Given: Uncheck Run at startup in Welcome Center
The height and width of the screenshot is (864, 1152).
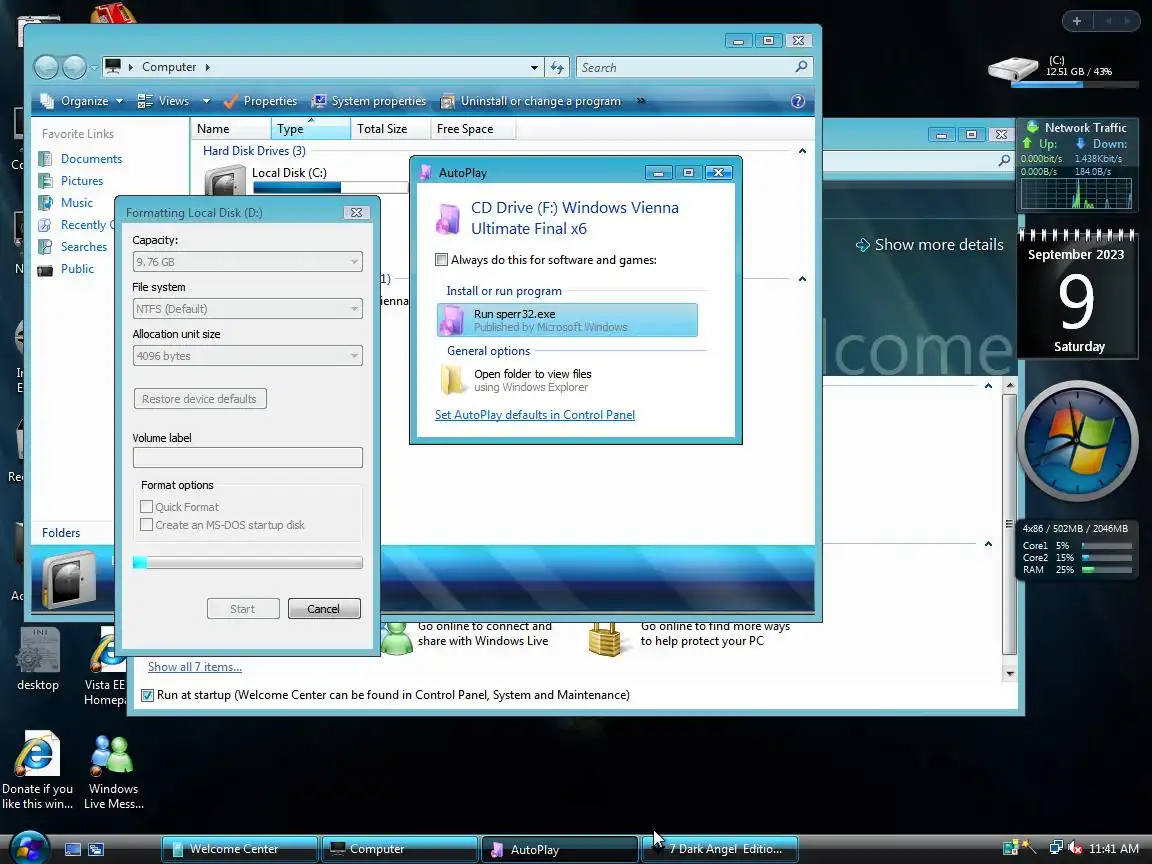Looking at the screenshot, I should [x=148, y=695].
